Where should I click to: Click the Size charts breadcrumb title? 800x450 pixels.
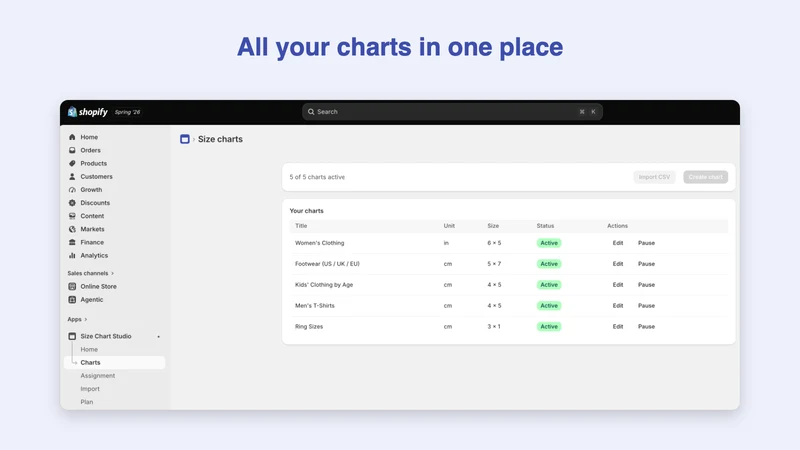(220, 139)
